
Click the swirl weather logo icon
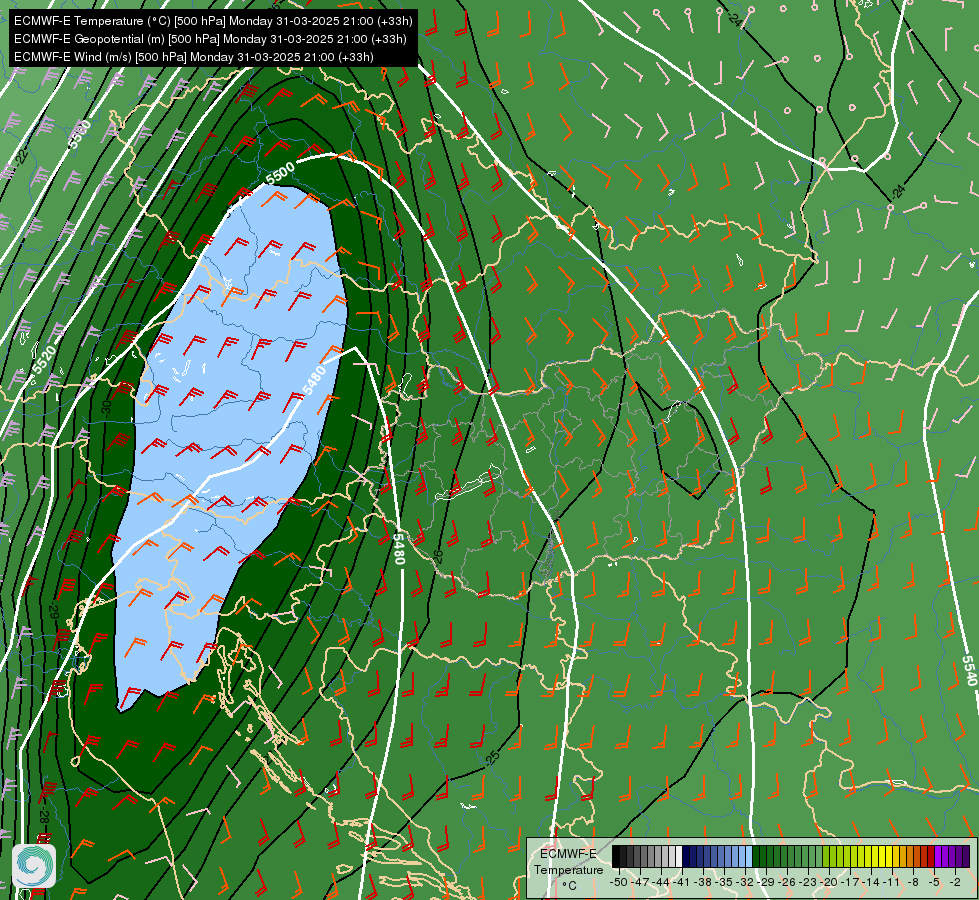click(x=33, y=866)
